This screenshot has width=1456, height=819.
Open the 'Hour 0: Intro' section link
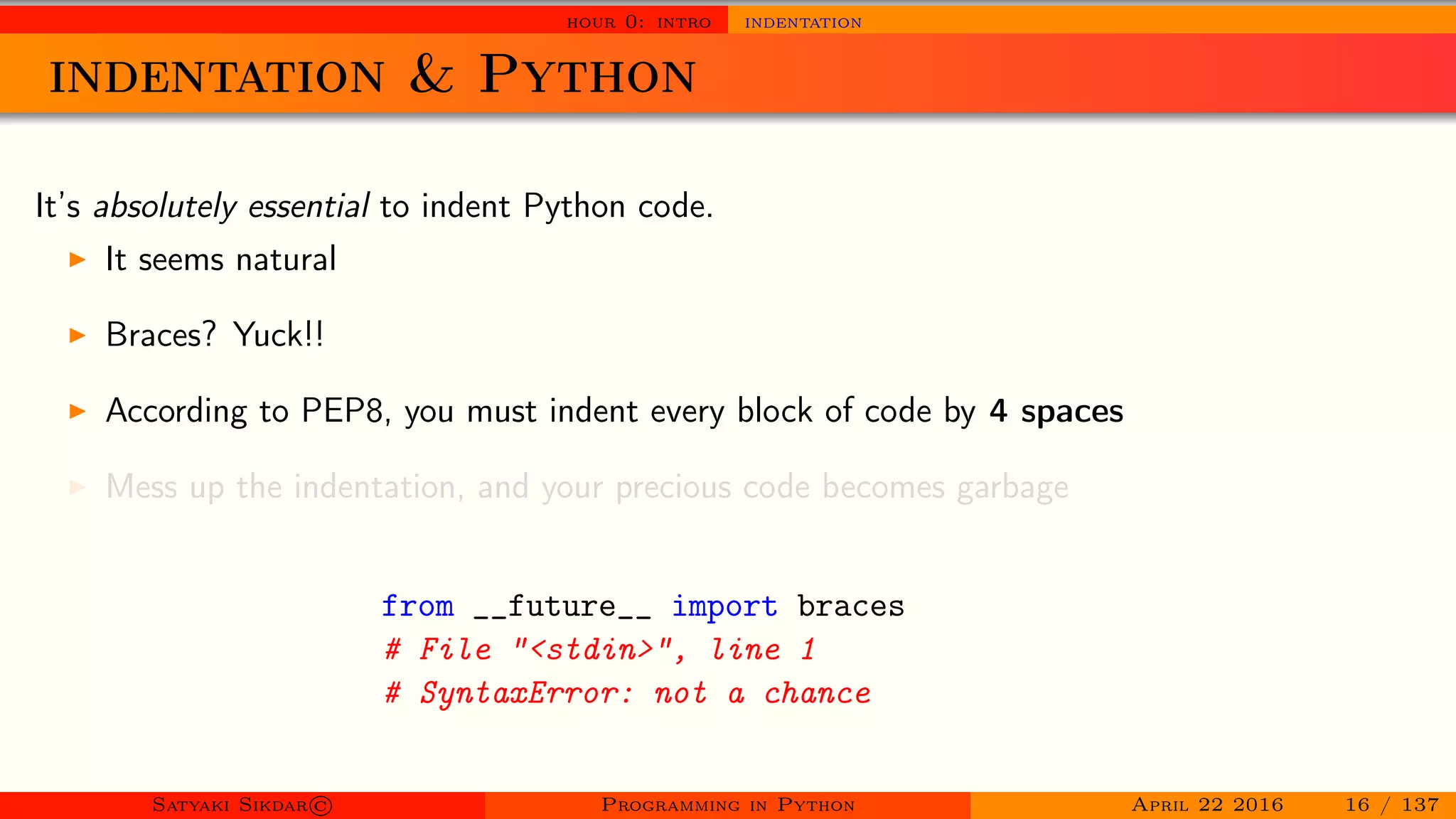coord(638,22)
